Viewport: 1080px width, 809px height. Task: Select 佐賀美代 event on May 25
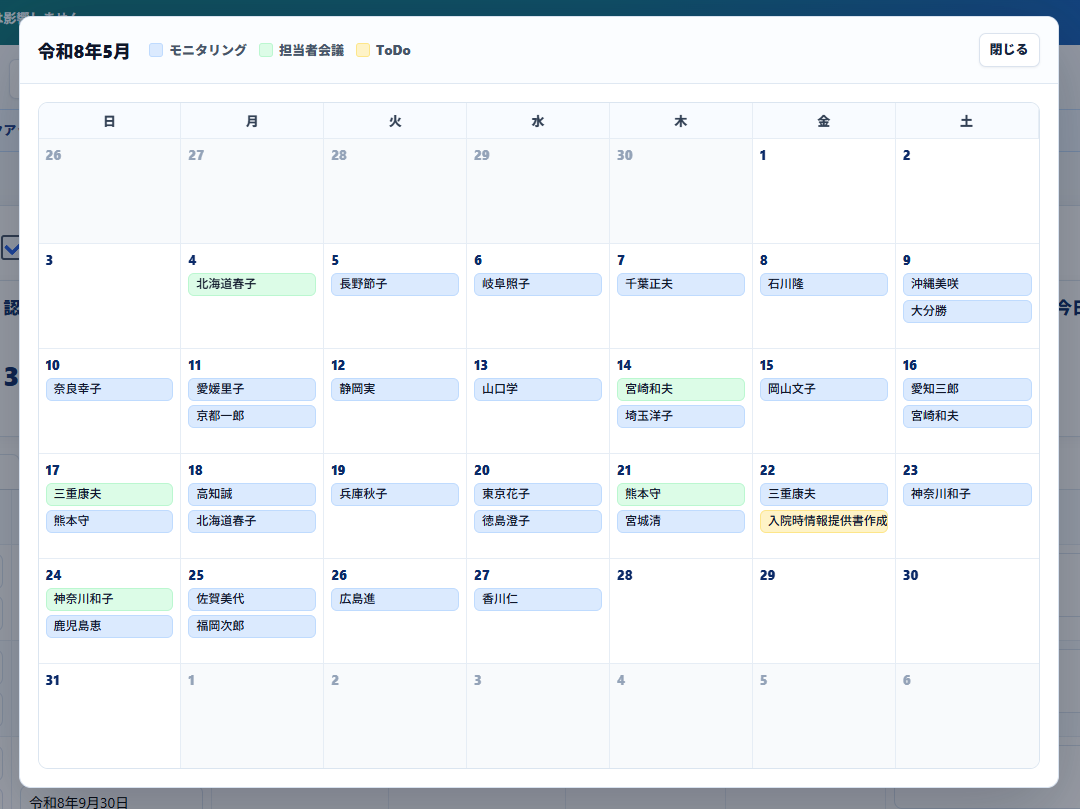pos(252,599)
